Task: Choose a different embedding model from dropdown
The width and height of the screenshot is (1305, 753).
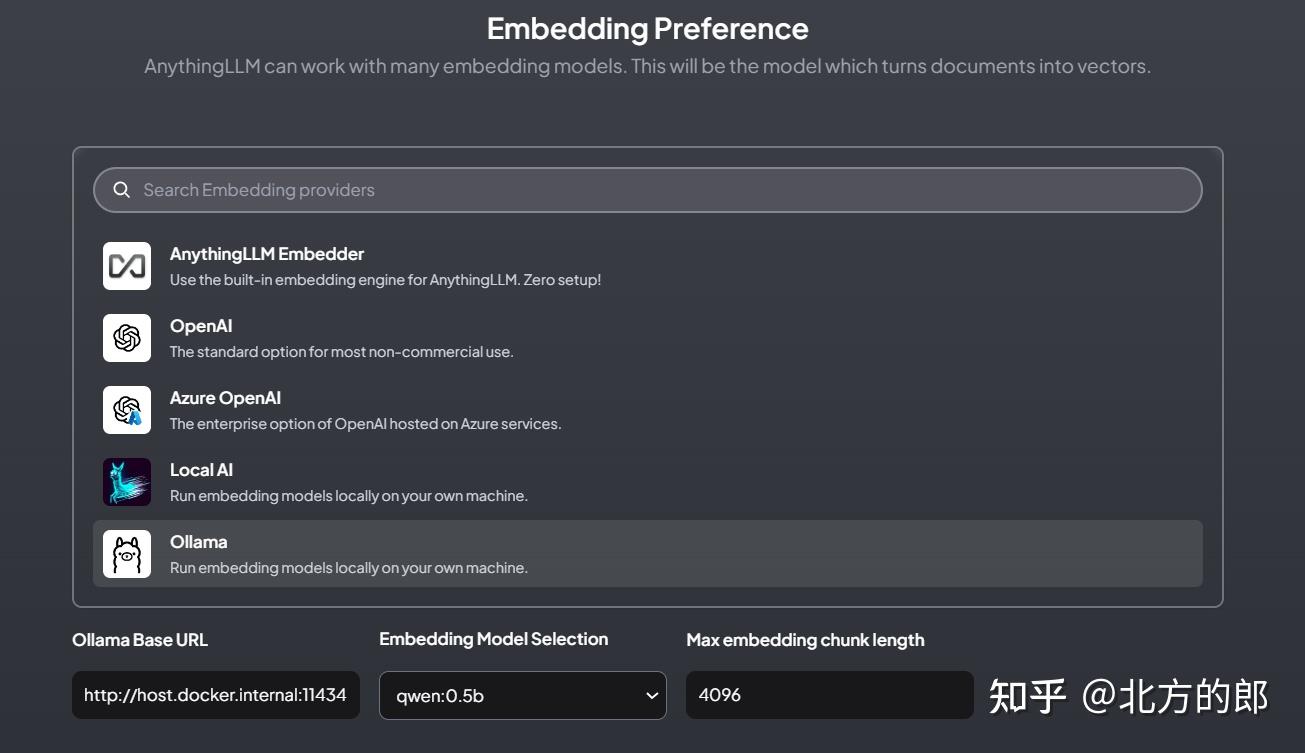Action: point(523,695)
